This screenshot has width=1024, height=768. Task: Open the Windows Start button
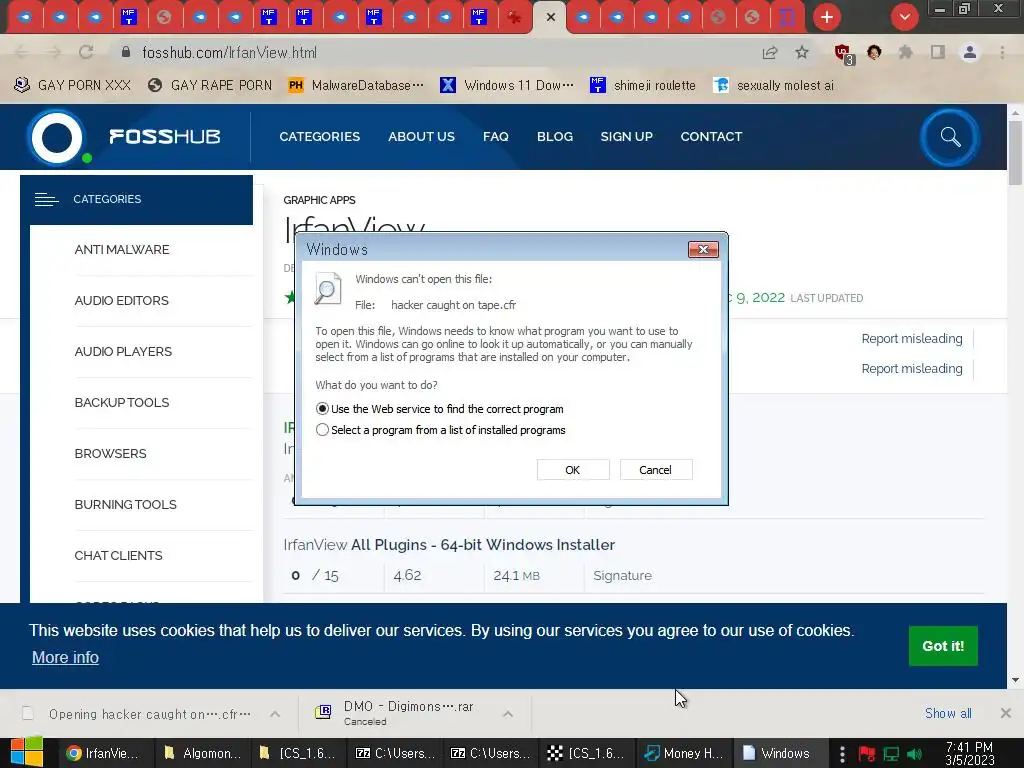pos(27,753)
